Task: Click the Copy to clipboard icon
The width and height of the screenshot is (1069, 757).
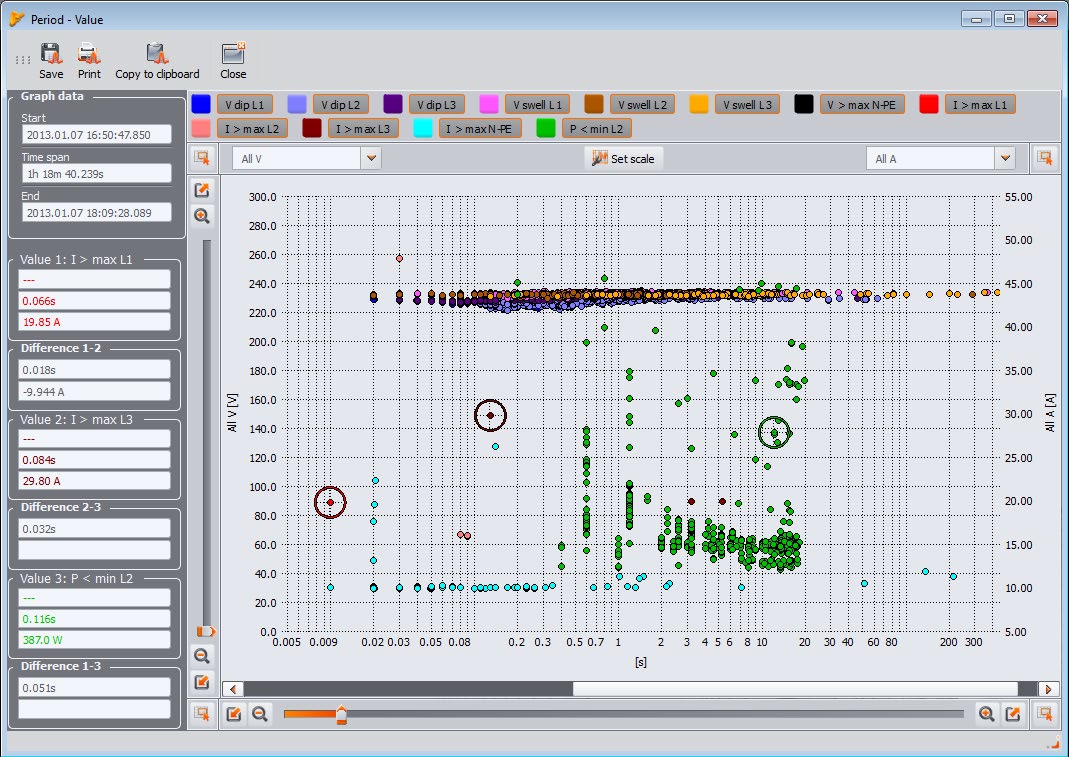Action: (157, 54)
